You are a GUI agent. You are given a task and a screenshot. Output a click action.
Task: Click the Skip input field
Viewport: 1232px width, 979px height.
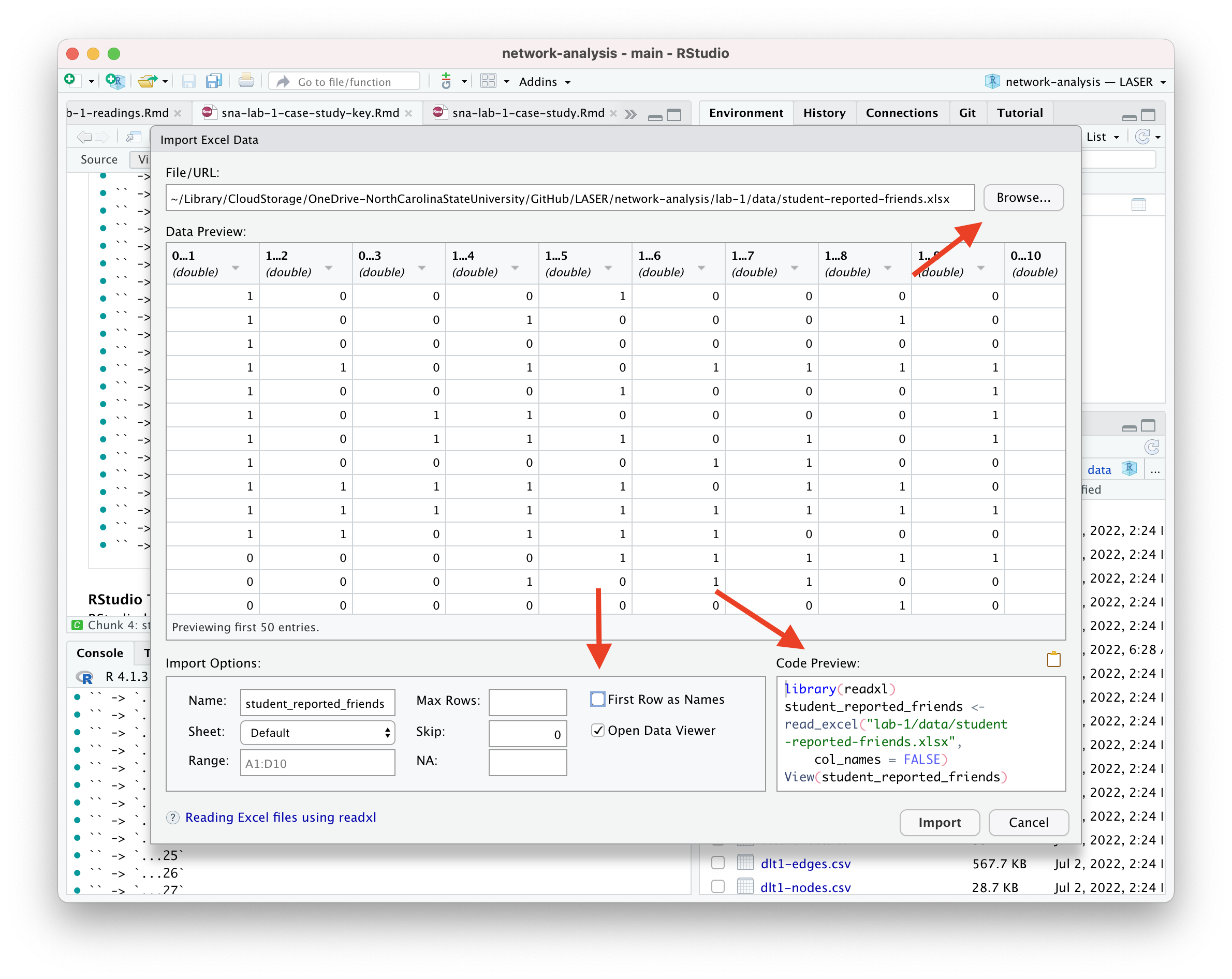527,734
